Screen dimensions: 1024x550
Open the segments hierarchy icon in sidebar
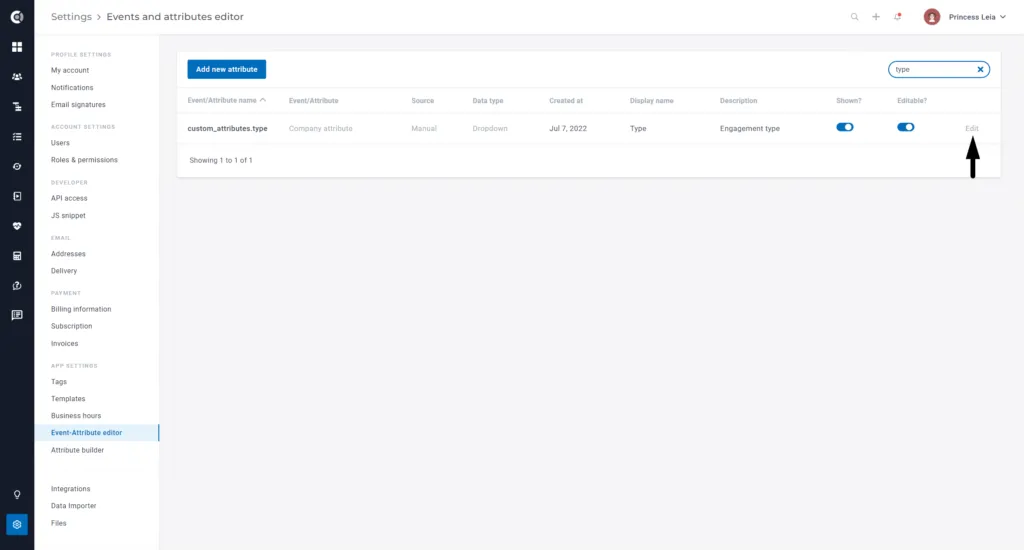pyautogui.click(x=17, y=106)
